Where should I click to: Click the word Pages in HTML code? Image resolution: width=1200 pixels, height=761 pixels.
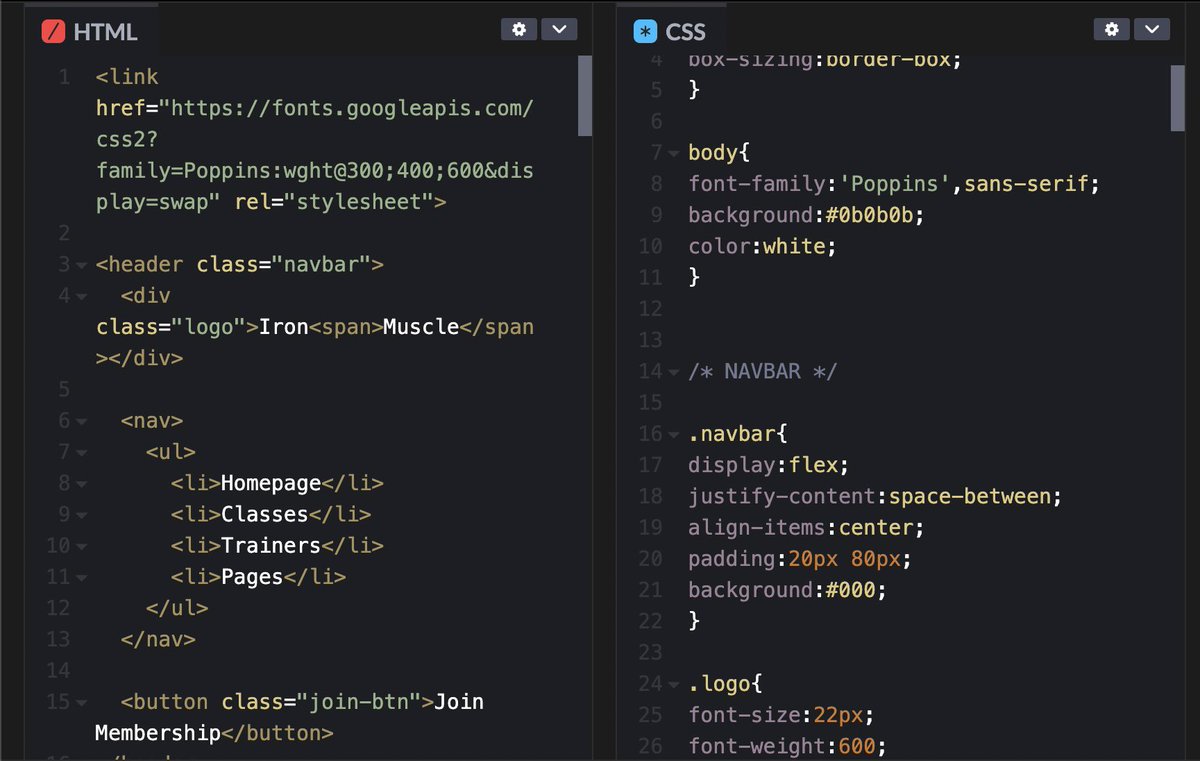click(252, 576)
